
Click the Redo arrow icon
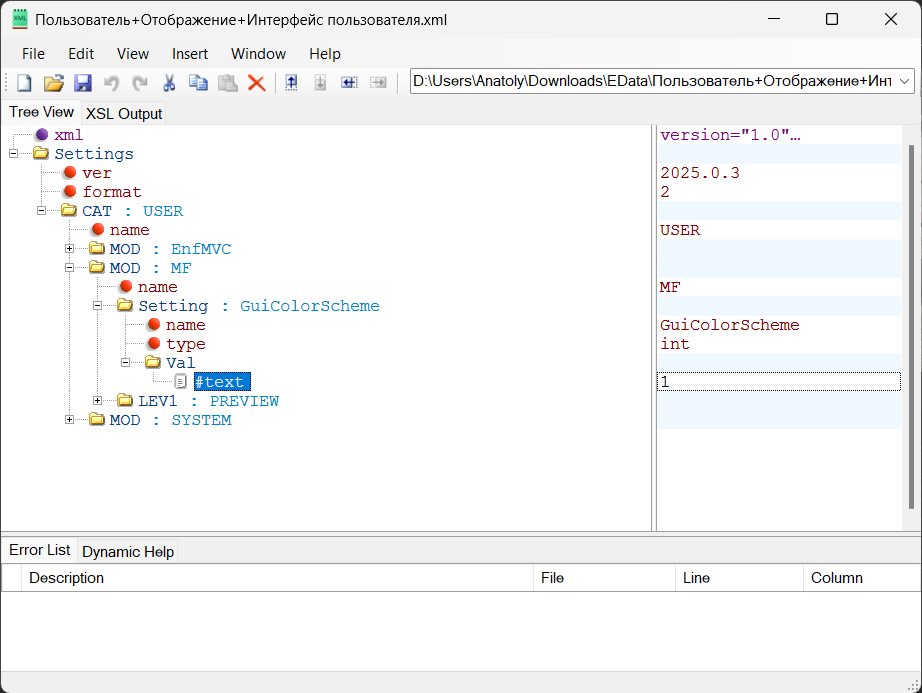coord(140,83)
